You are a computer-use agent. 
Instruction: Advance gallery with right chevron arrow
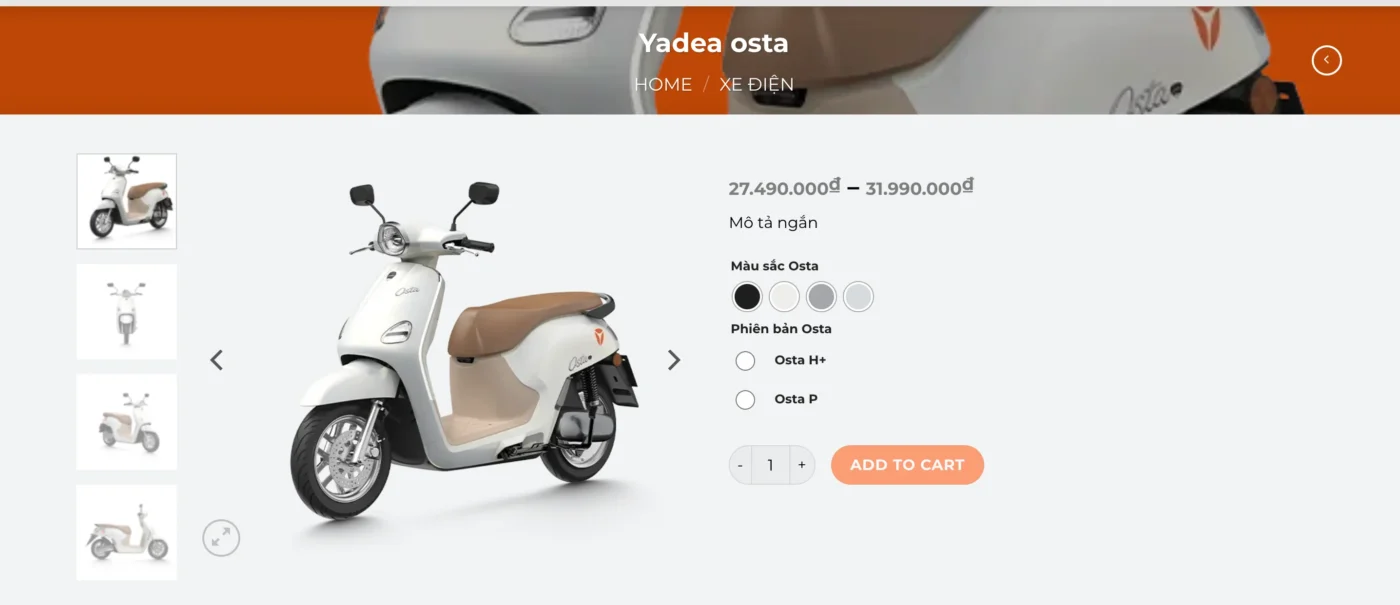click(674, 360)
